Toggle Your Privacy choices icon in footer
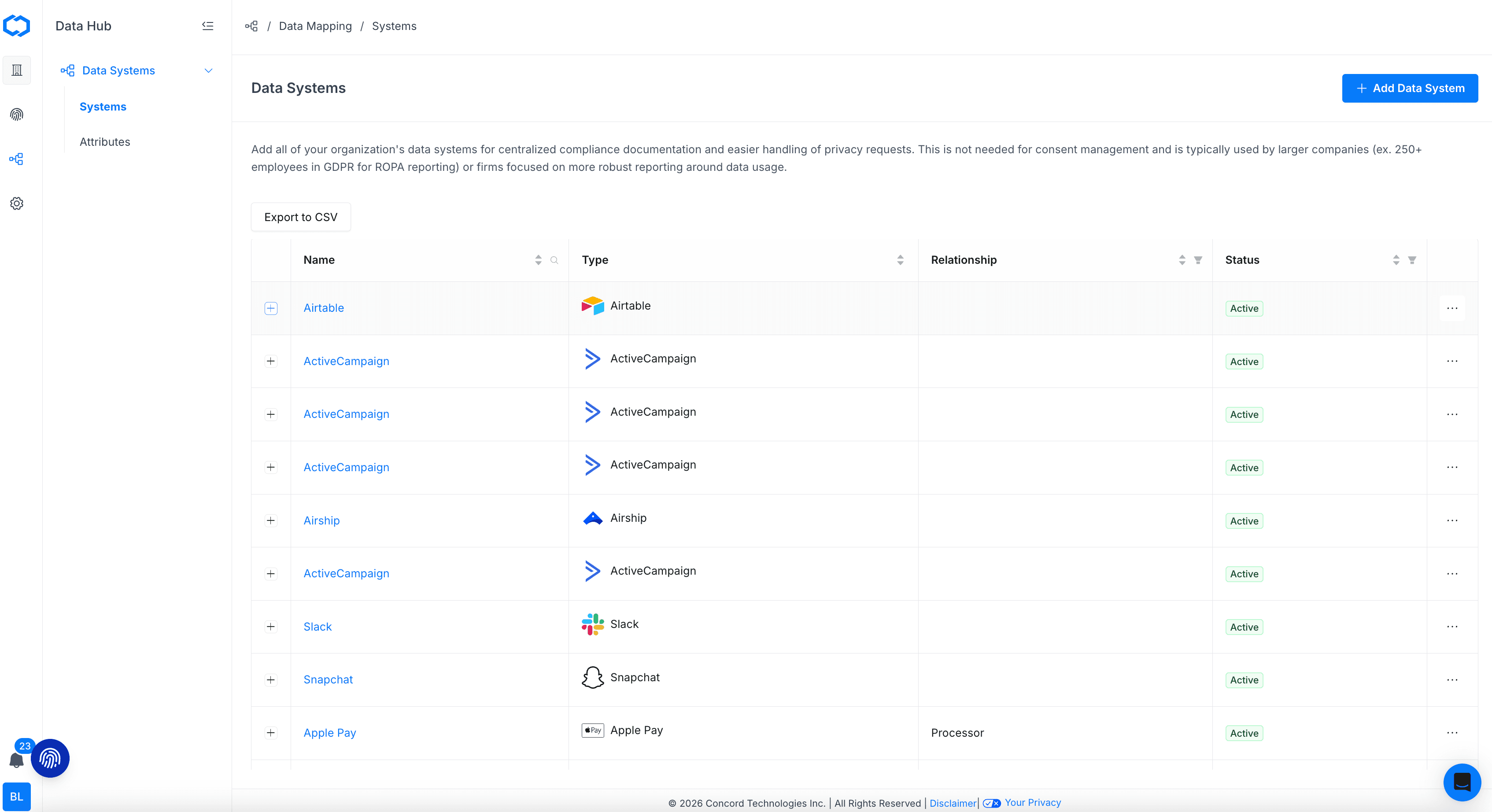 992,803
